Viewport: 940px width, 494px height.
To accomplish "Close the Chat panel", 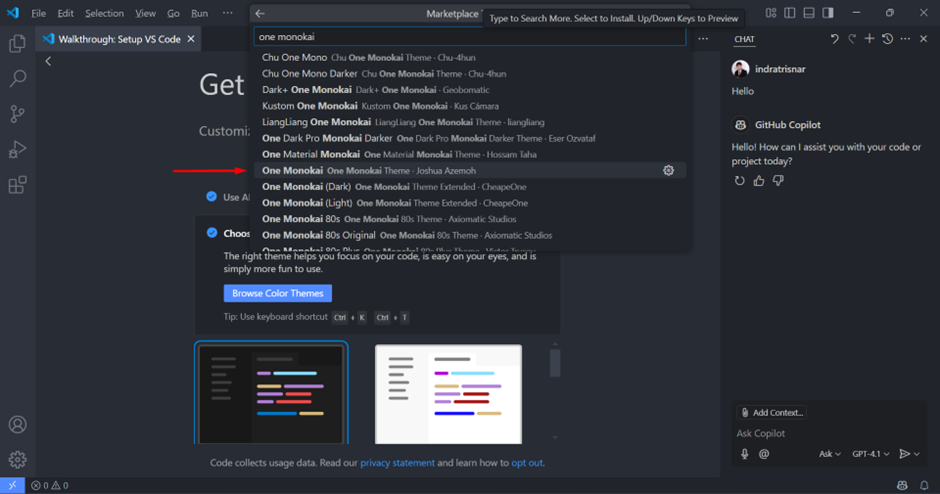I will 924,39.
